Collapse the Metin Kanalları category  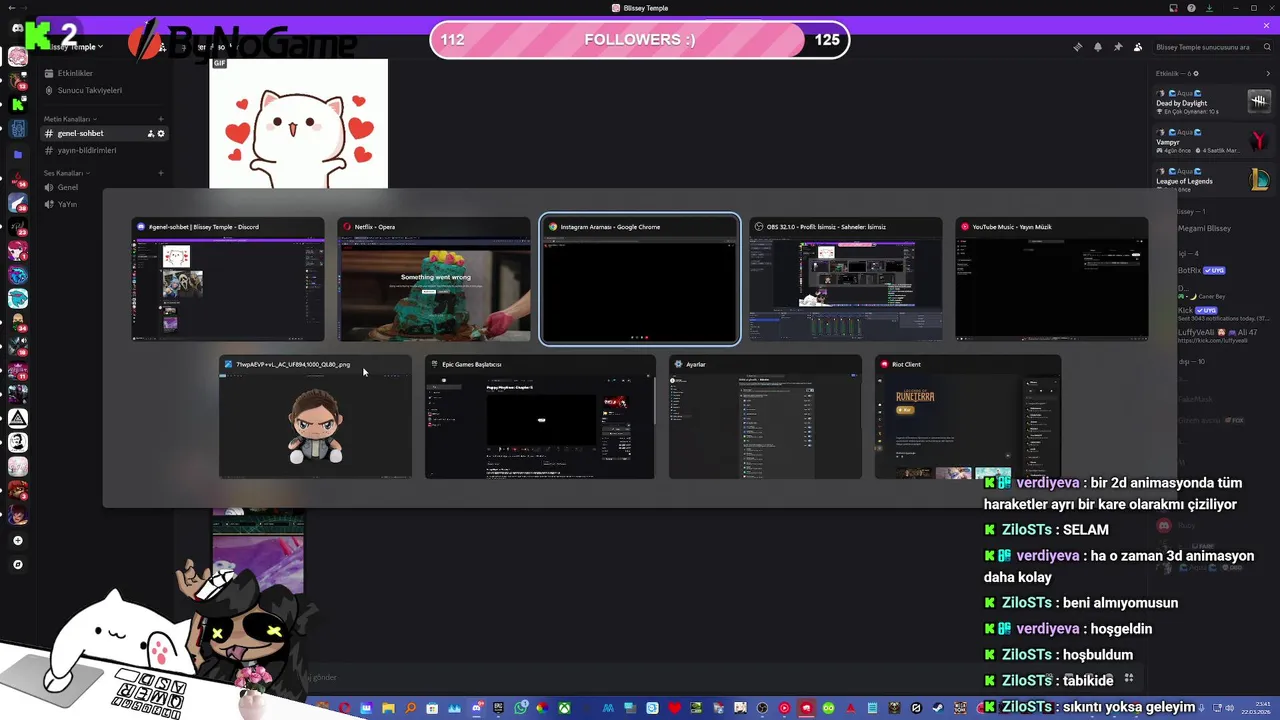click(70, 119)
